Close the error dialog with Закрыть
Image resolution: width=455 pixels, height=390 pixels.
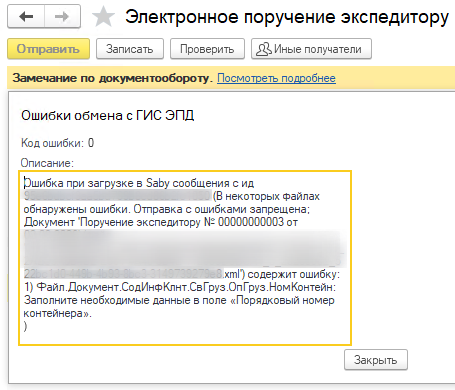376,360
